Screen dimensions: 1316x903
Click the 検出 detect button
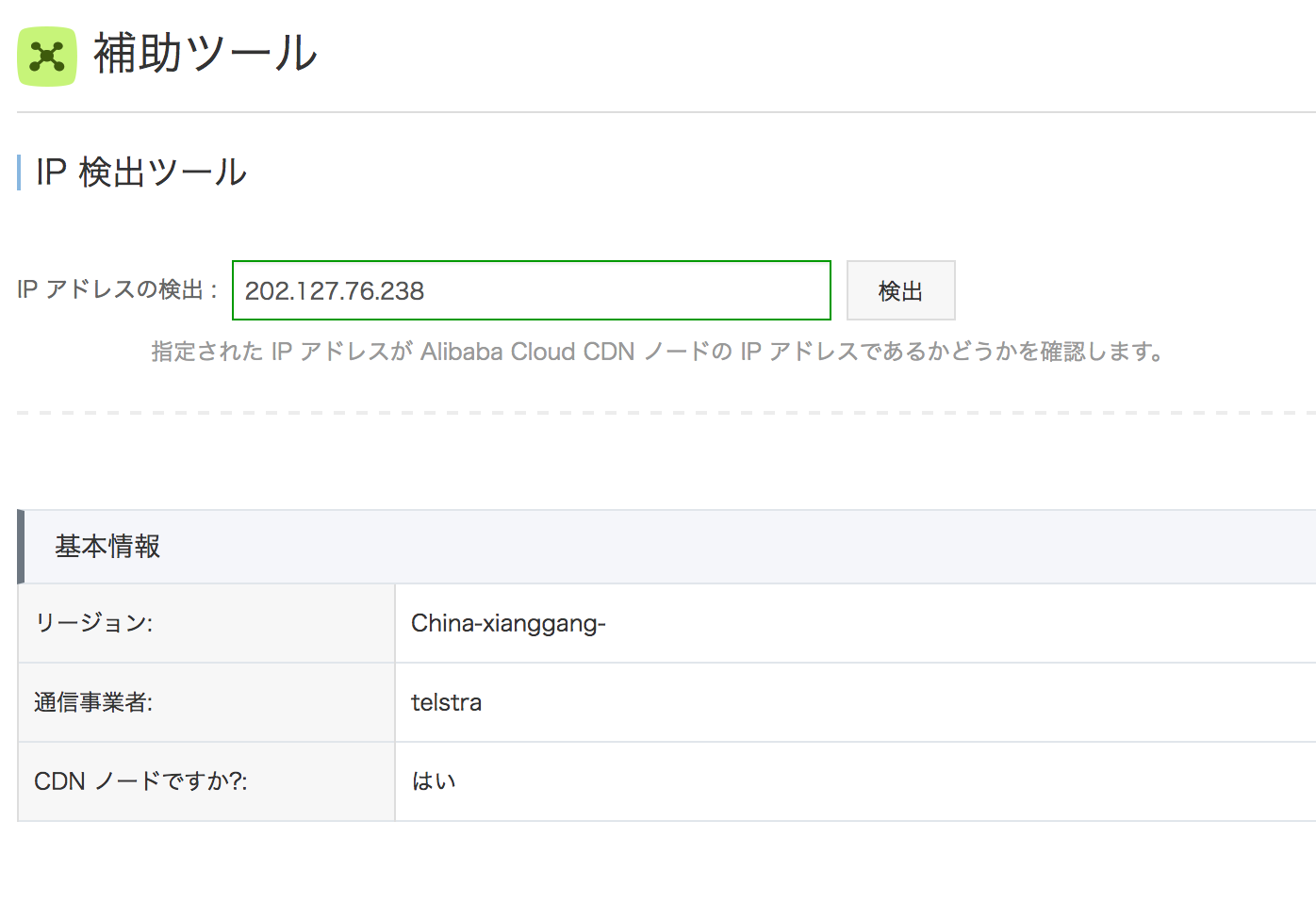tap(900, 290)
